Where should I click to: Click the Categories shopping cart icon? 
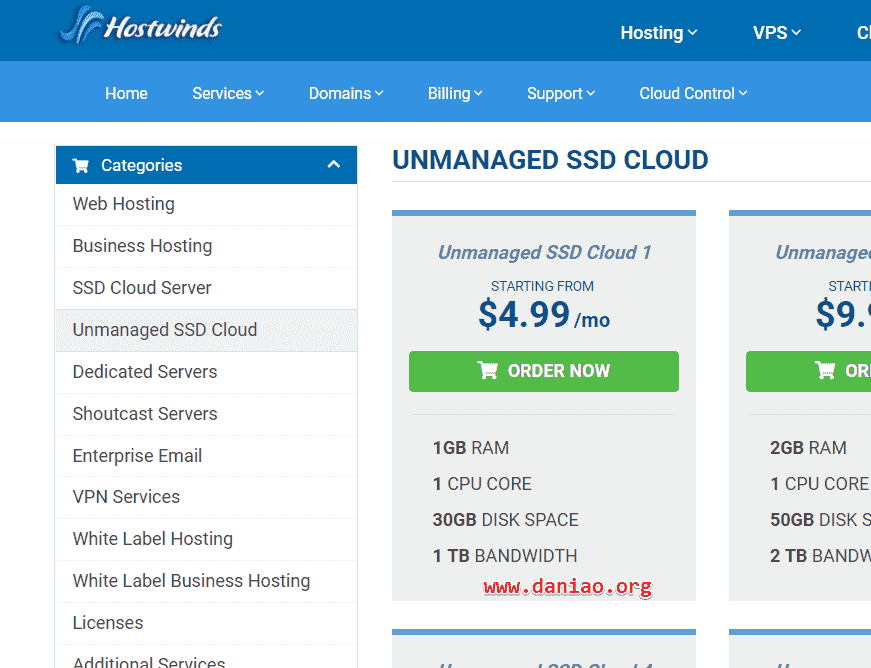(x=81, y=165)
